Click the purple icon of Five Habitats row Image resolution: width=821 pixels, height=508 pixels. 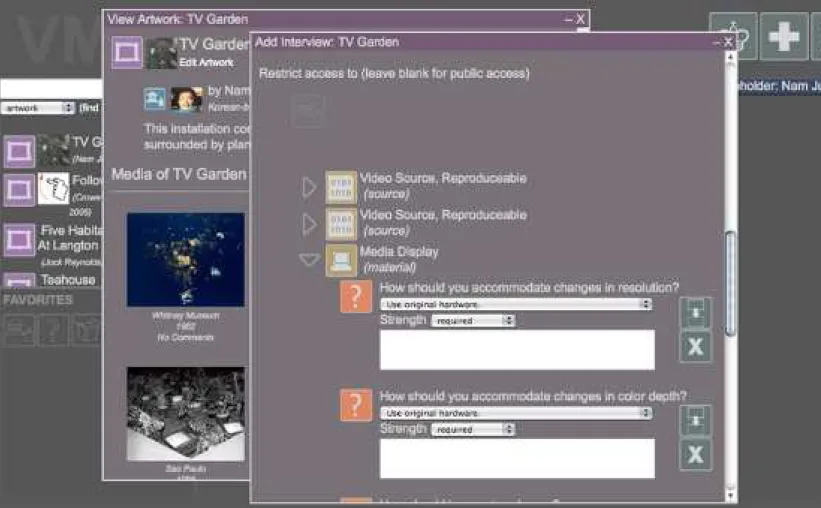click(x=19, y=240)
